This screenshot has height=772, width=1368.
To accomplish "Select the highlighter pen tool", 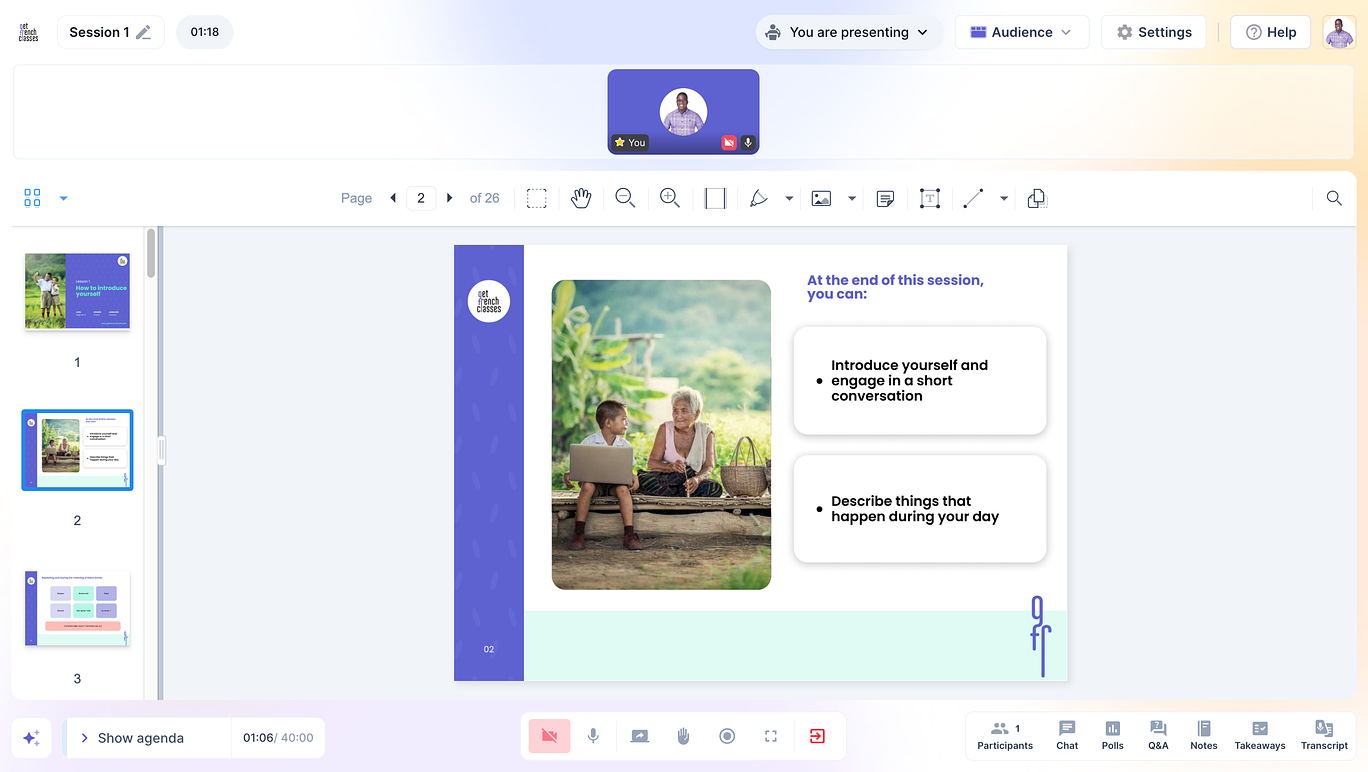I will (x=759, y=198).
